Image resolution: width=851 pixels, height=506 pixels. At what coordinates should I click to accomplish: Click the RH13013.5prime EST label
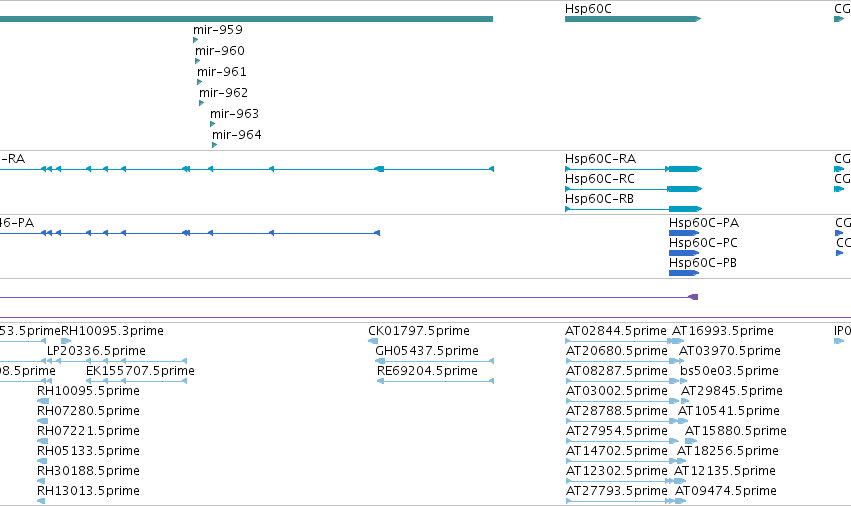(88, 491)
